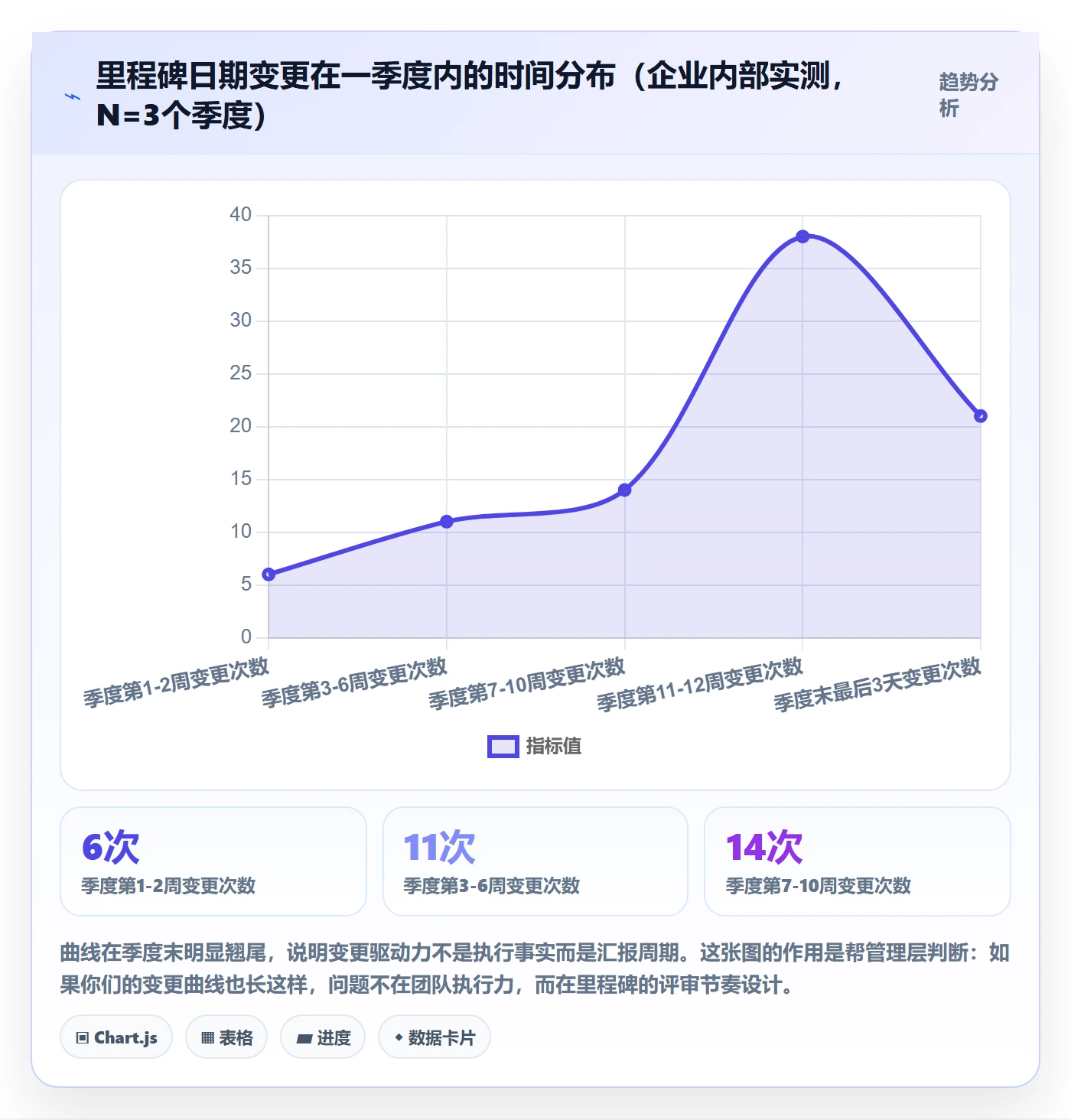Select the 数据卡片 tag chip

(x=435, y=1037)
